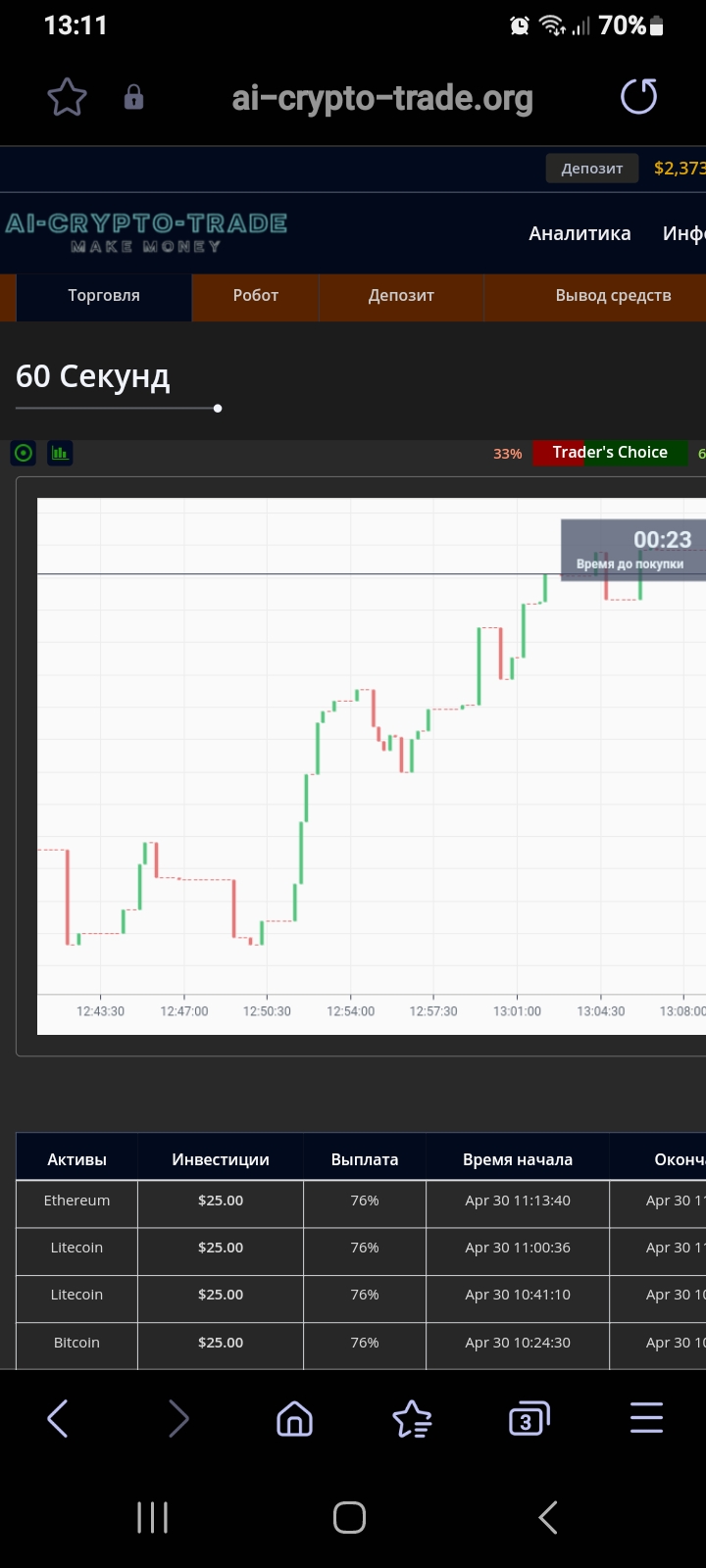The height and width of the screenshot is (1568, 706).
Task: Go back with the browser back arrow
Action: point(58,1418)
